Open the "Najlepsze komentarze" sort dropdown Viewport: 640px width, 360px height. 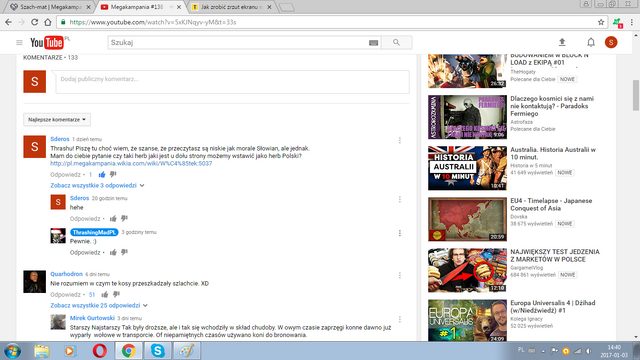(x=57, y=120)
